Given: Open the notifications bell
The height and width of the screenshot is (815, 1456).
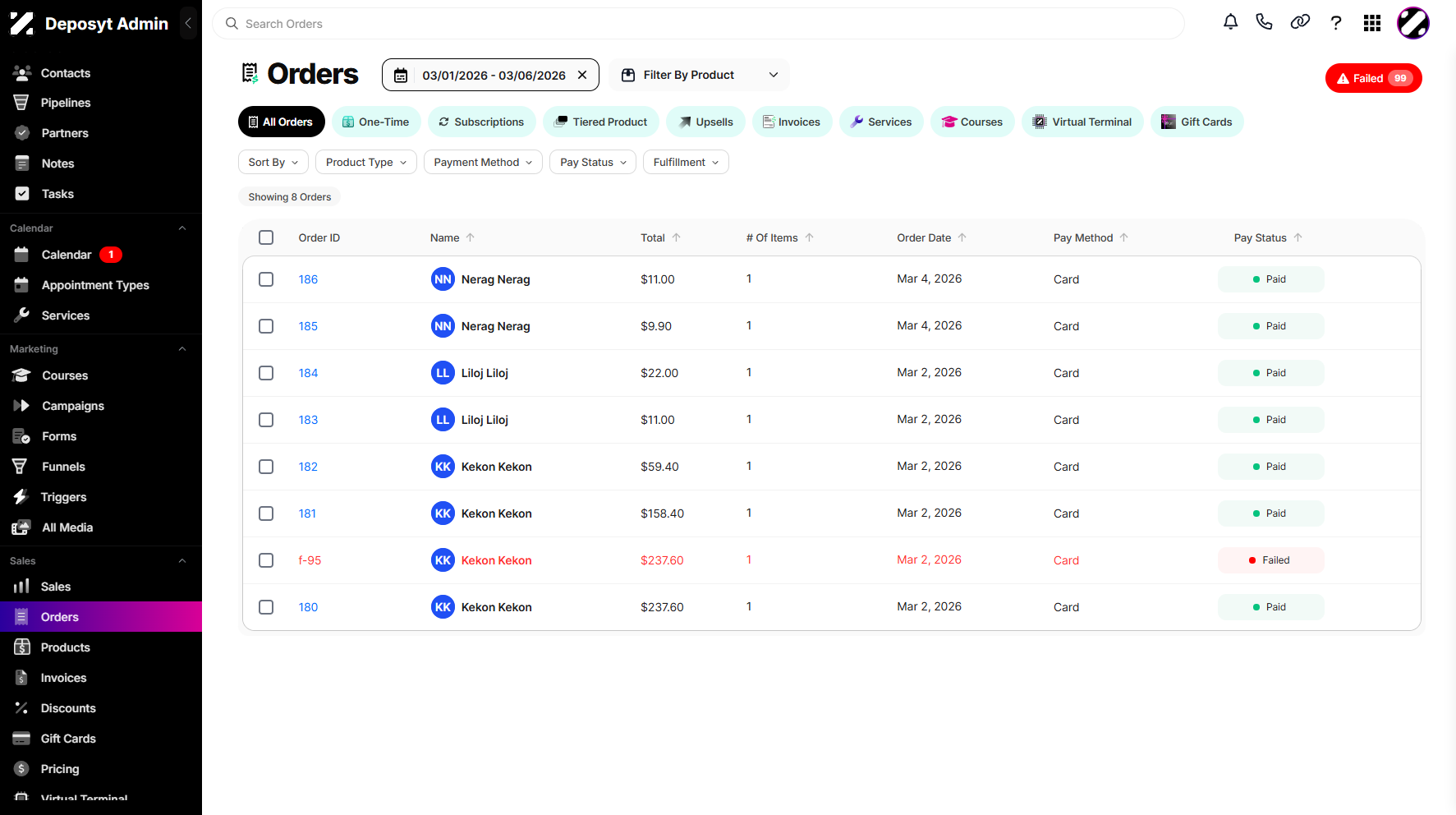Looking at the screenshot, I should pyautogui.click(x=1230, y=22).
